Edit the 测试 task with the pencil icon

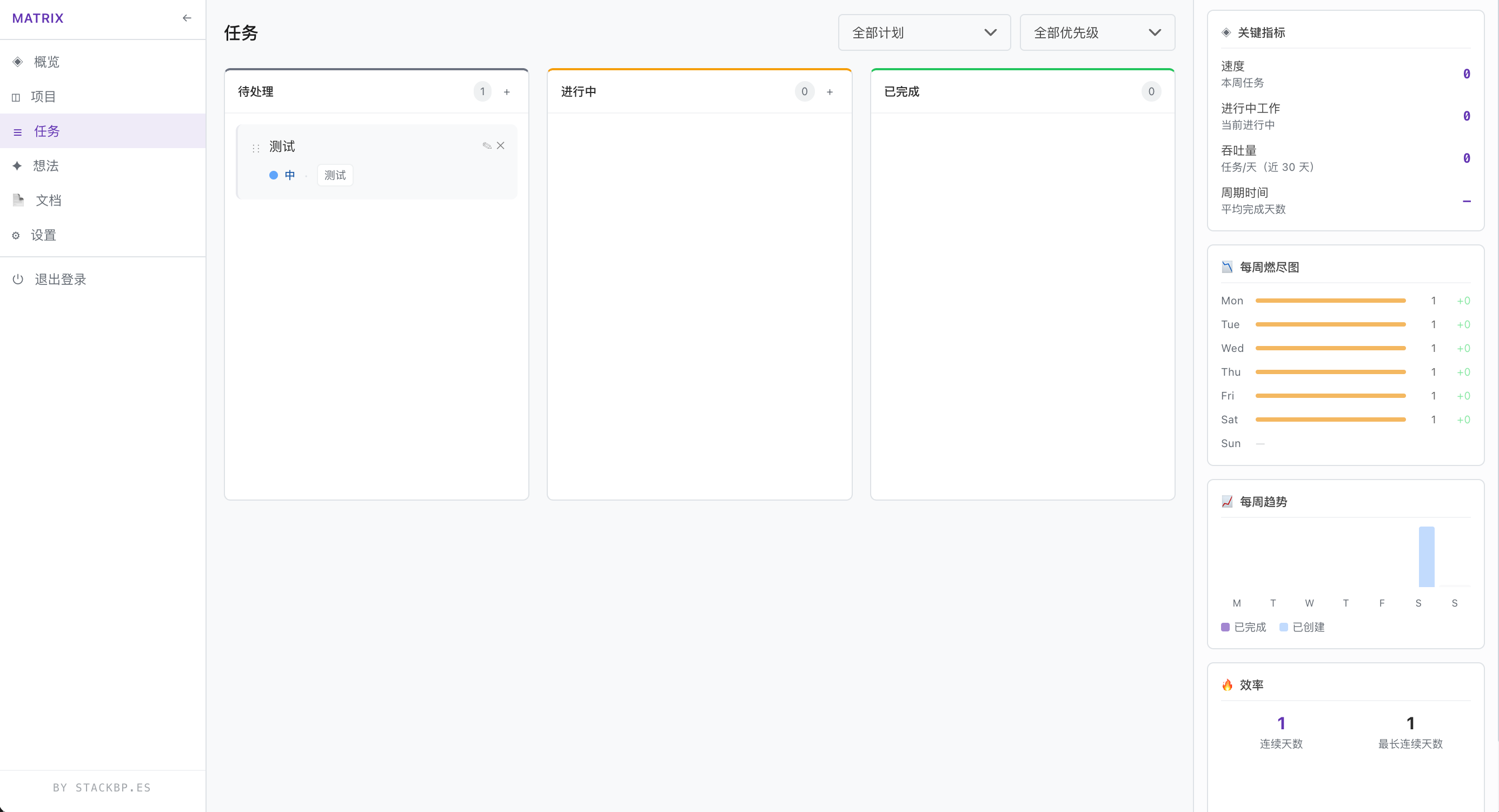(x=487, y=145)
